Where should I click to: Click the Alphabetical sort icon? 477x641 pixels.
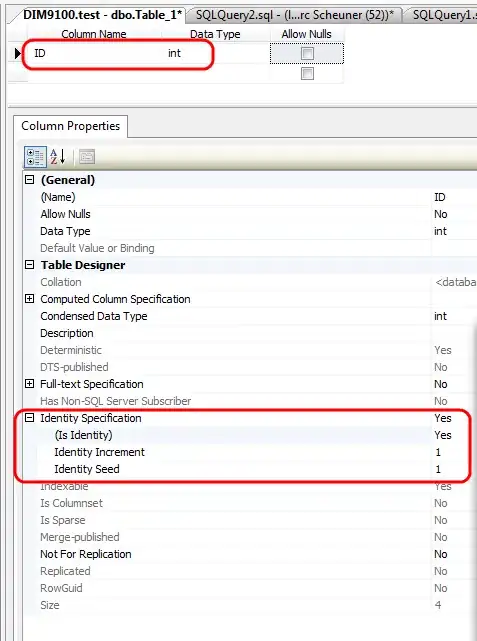tap(58, 157)
